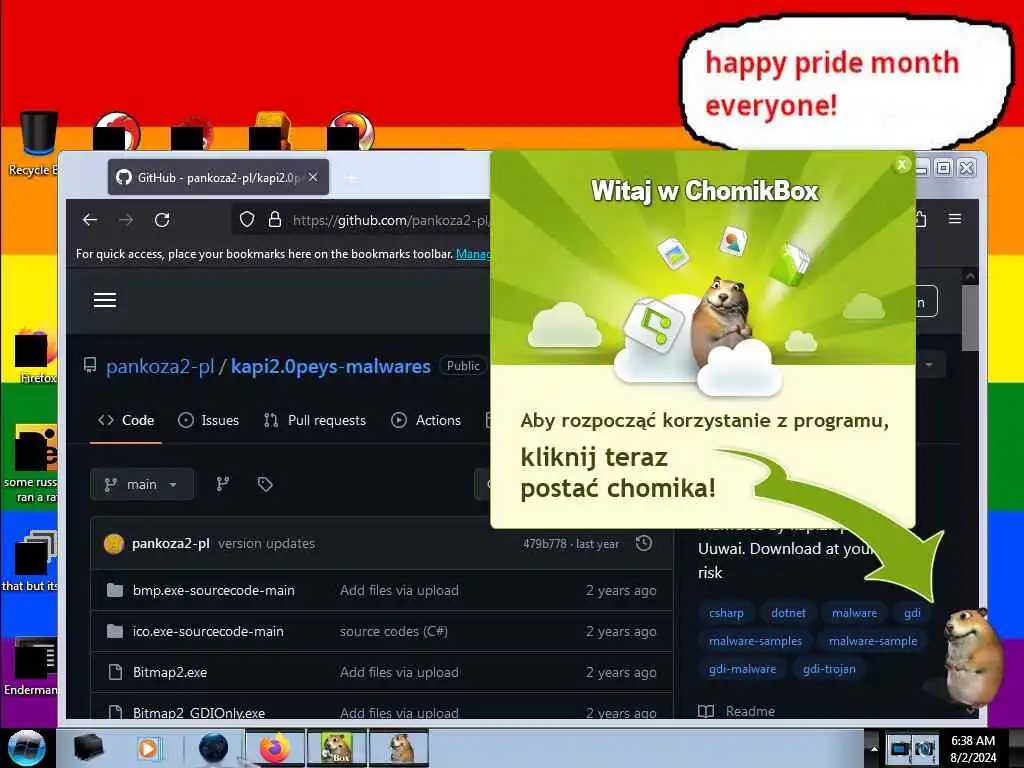Click the hamster character on the desktop

[972, 658]
